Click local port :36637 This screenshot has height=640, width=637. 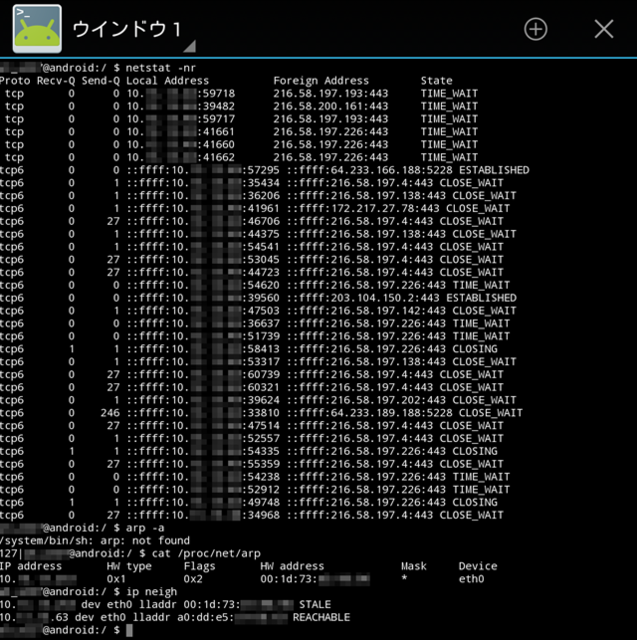(x=261, y=323)
